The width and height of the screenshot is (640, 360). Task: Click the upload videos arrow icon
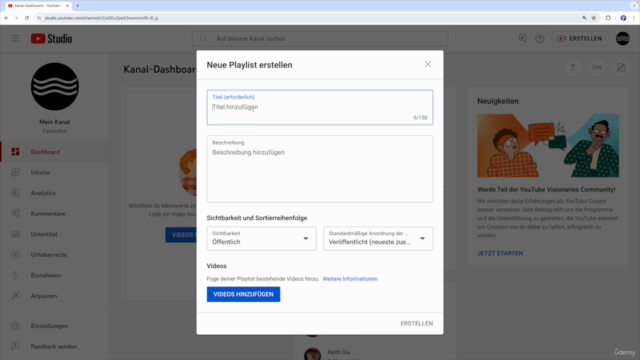573,67
